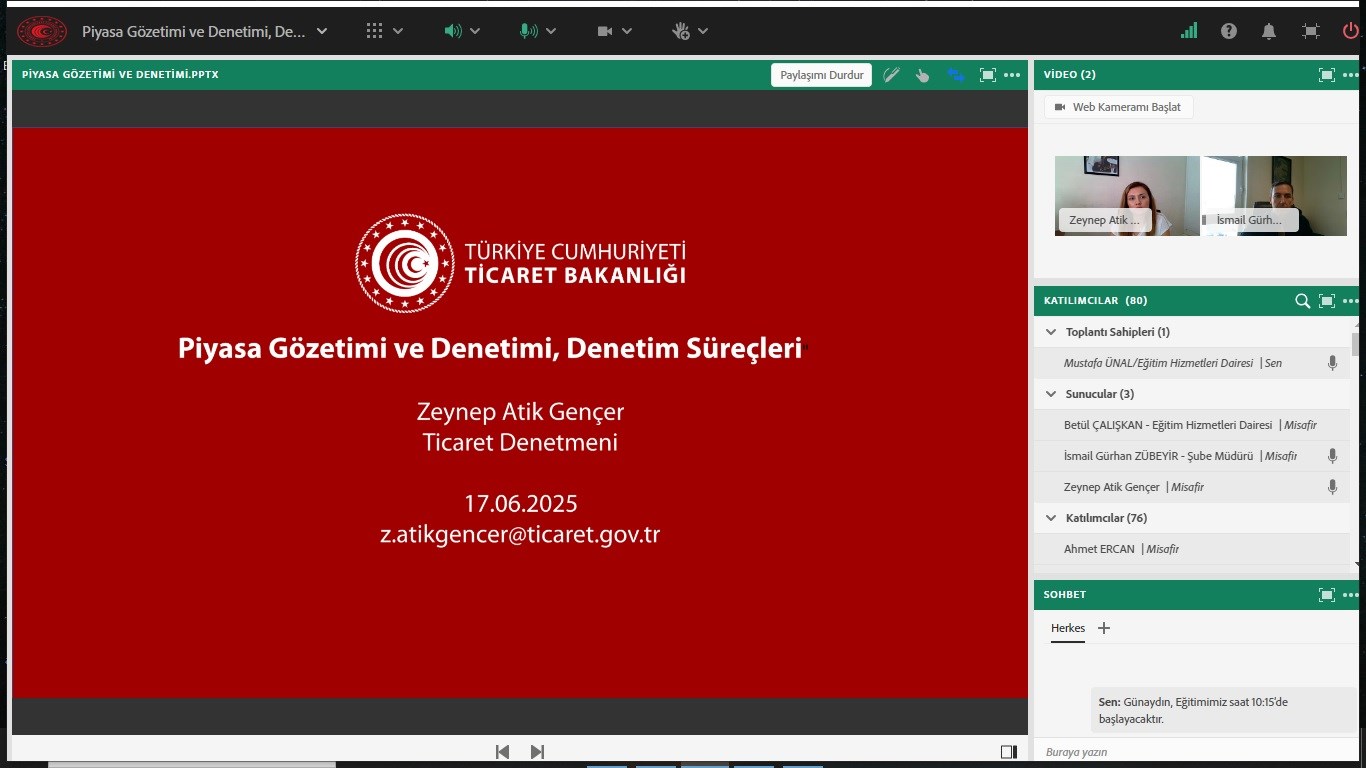
Task: Toggle the microphone on or off
Action: [x=528, y=31]
